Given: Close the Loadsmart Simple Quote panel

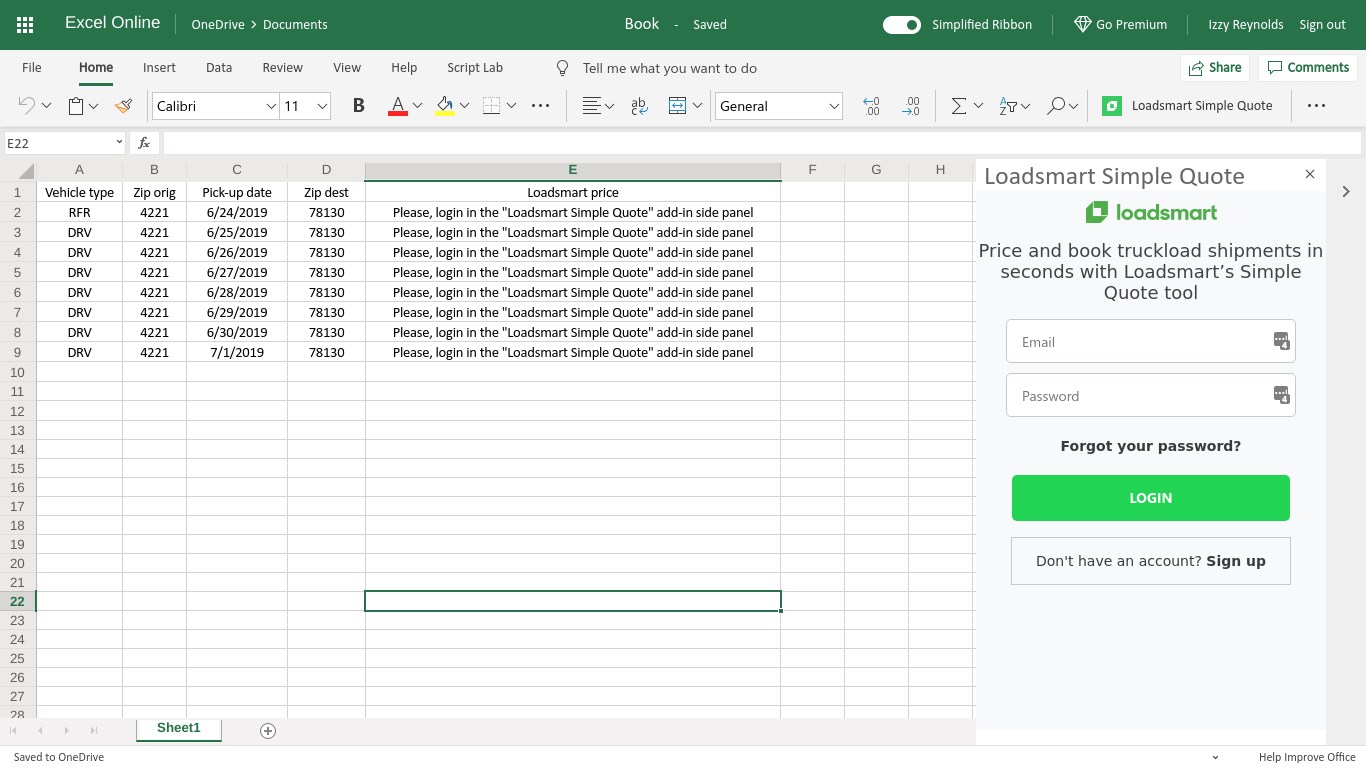Looking at the screenshot, I should click(1310, 174).
